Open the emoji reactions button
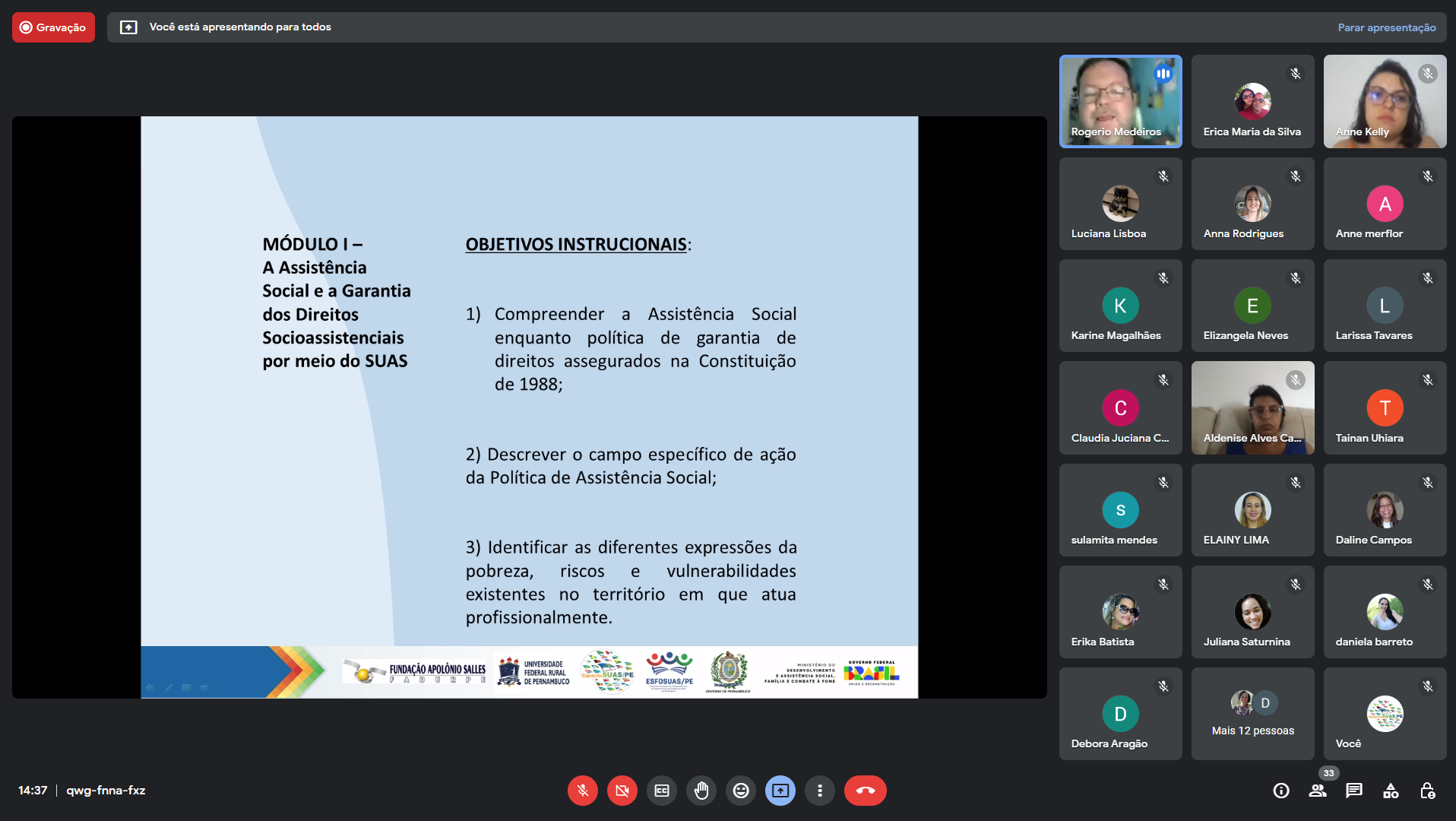 tap(741, 791)
